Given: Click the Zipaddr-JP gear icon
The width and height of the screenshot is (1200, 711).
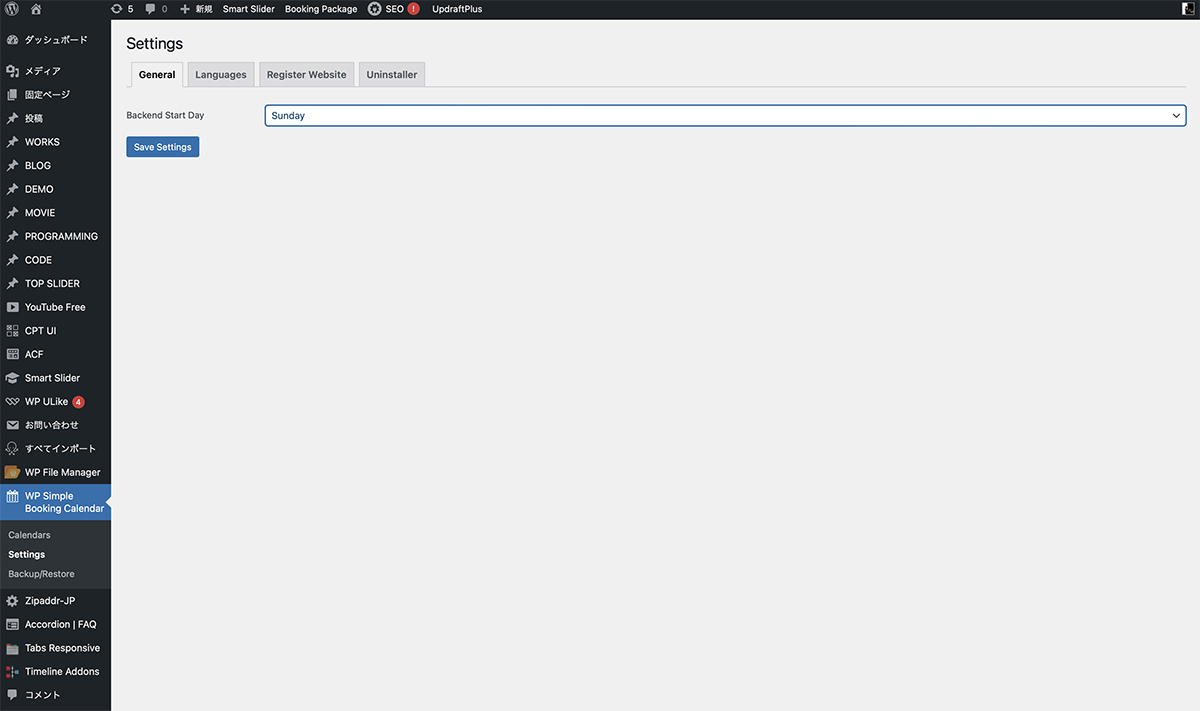Looking at the screenshot, I should pos(12,601).
